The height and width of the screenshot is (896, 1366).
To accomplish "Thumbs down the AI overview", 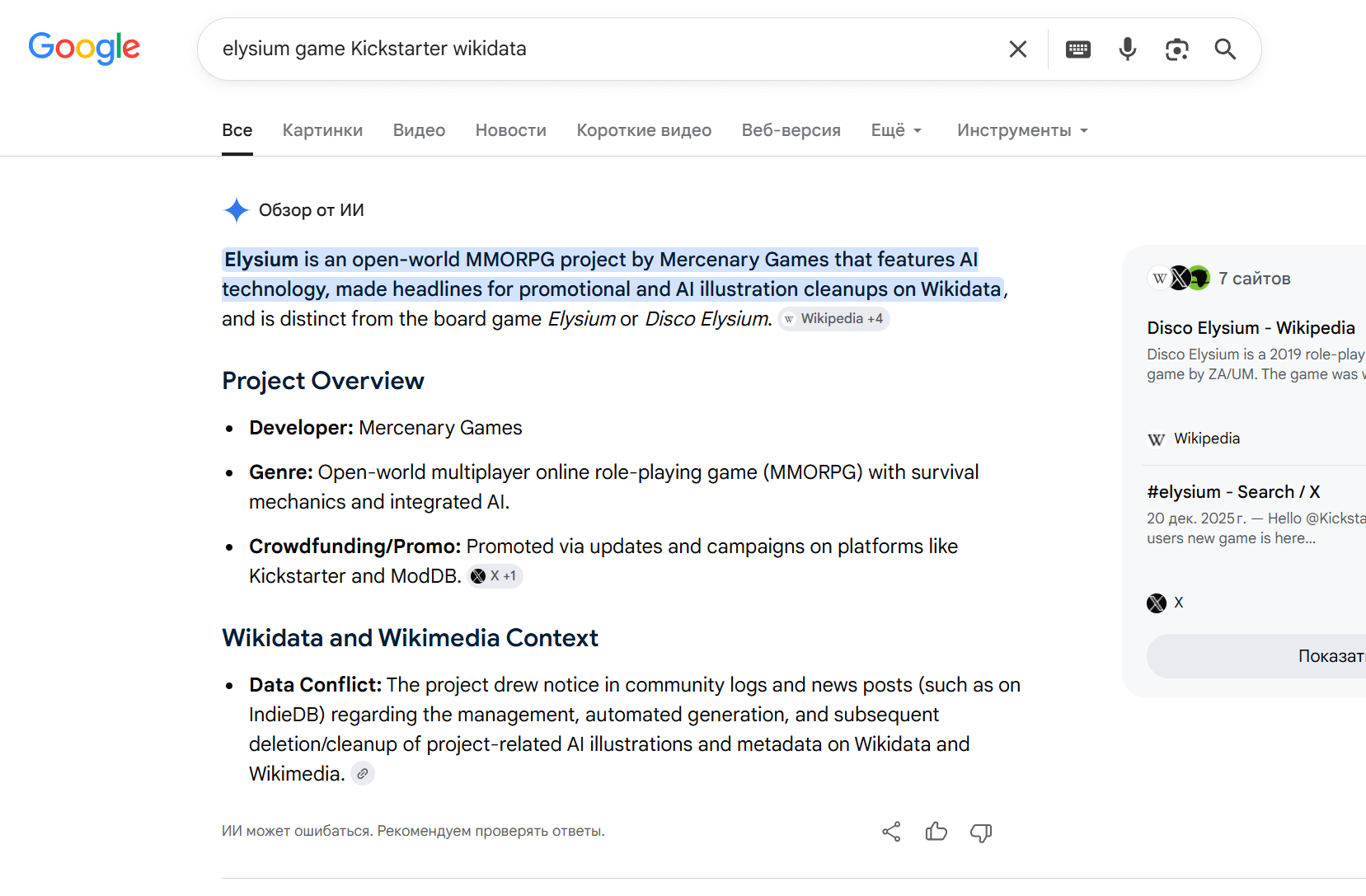I will pyautogui.click(x=981, y=833).
